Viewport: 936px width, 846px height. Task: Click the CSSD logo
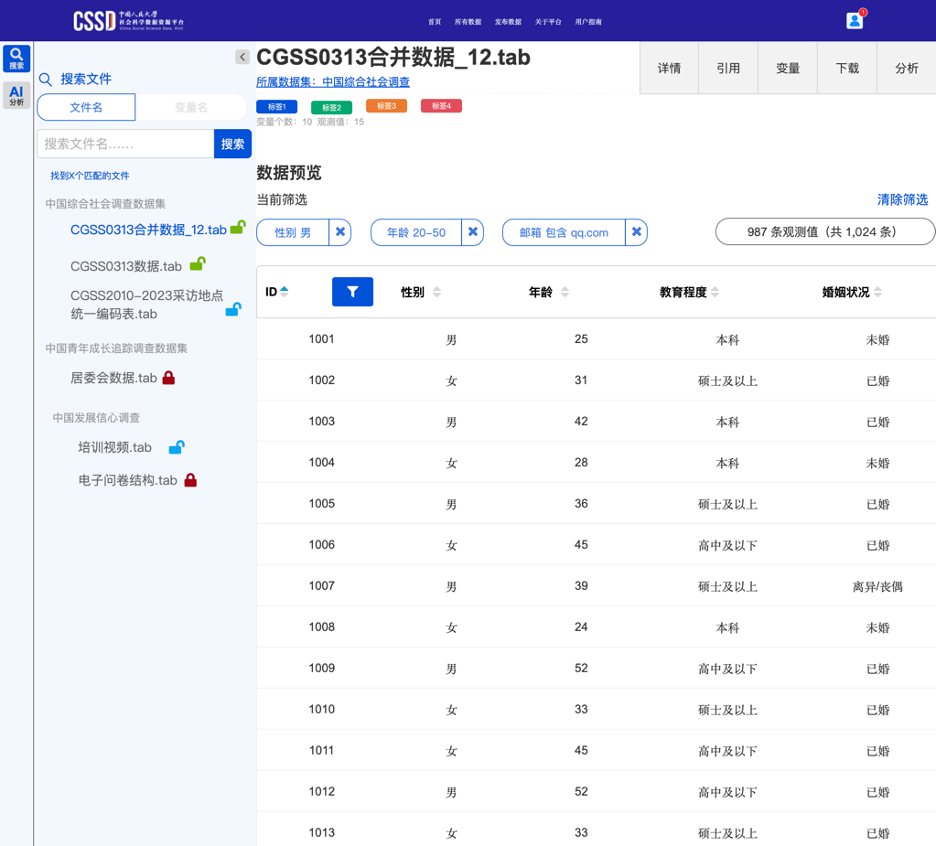(128, 21)
